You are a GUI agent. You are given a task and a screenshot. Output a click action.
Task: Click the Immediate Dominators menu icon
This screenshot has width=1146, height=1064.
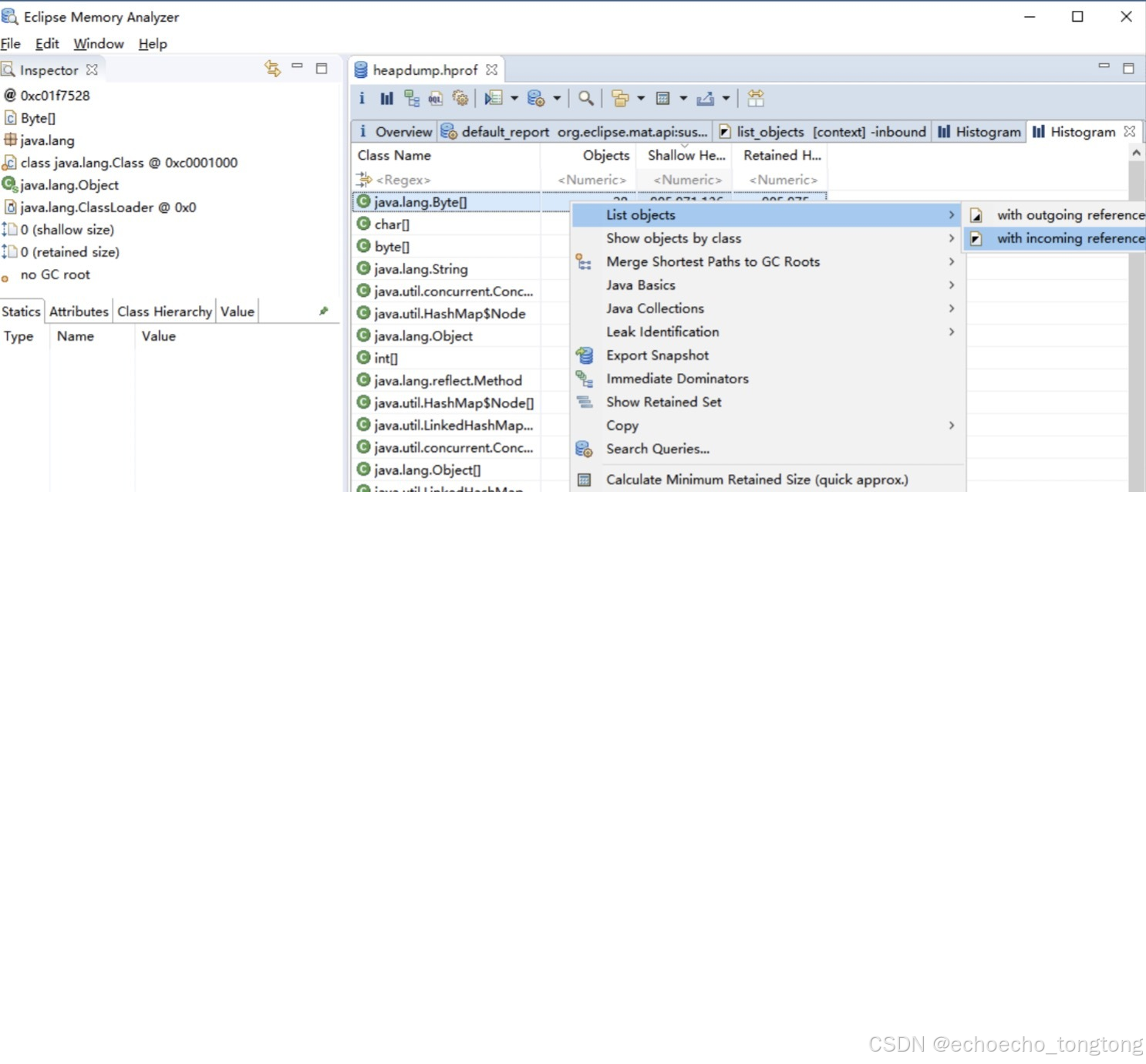point(585,379)
